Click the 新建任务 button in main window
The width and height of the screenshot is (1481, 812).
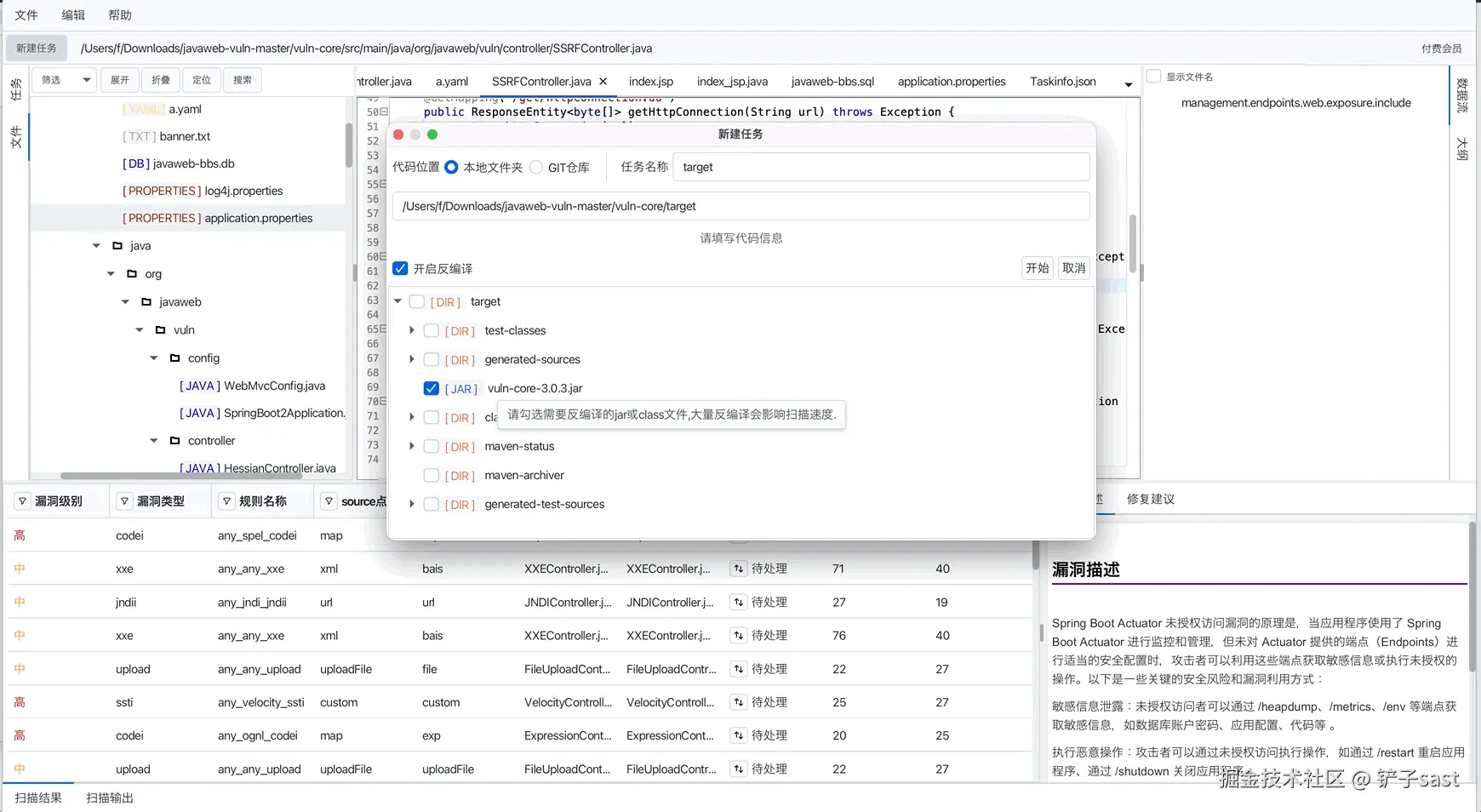pos(36,49)
